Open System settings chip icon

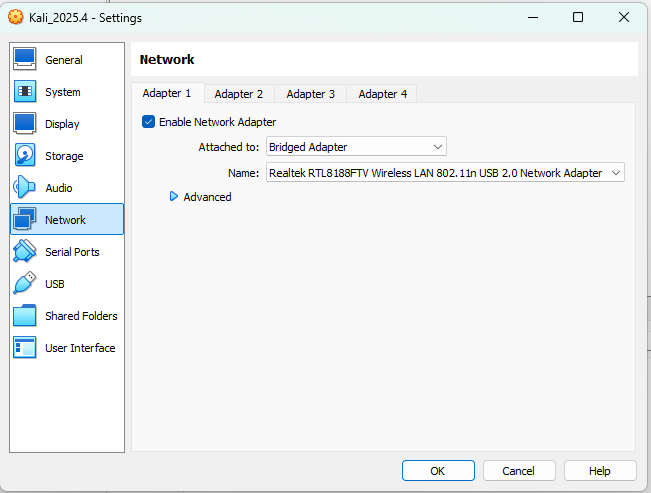(25, 92)
